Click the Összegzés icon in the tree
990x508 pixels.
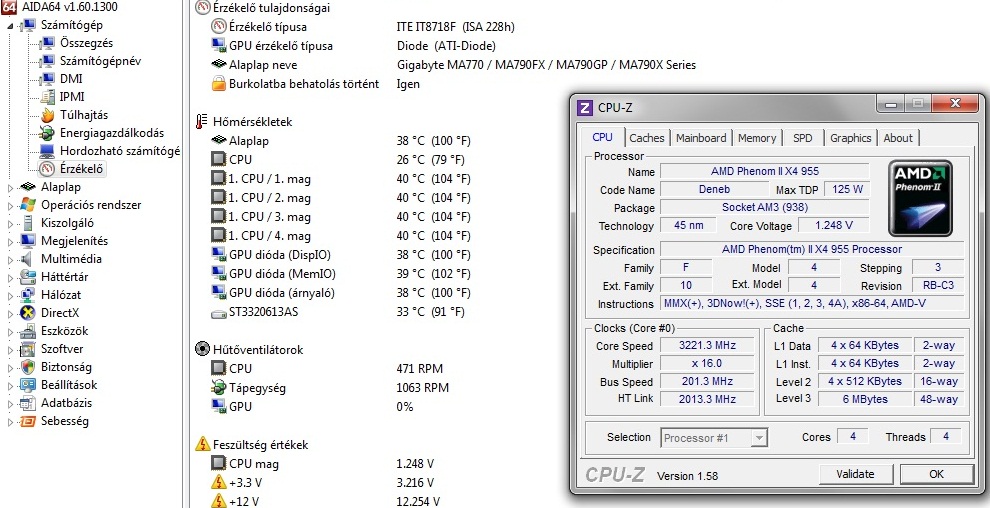(47, 44)
